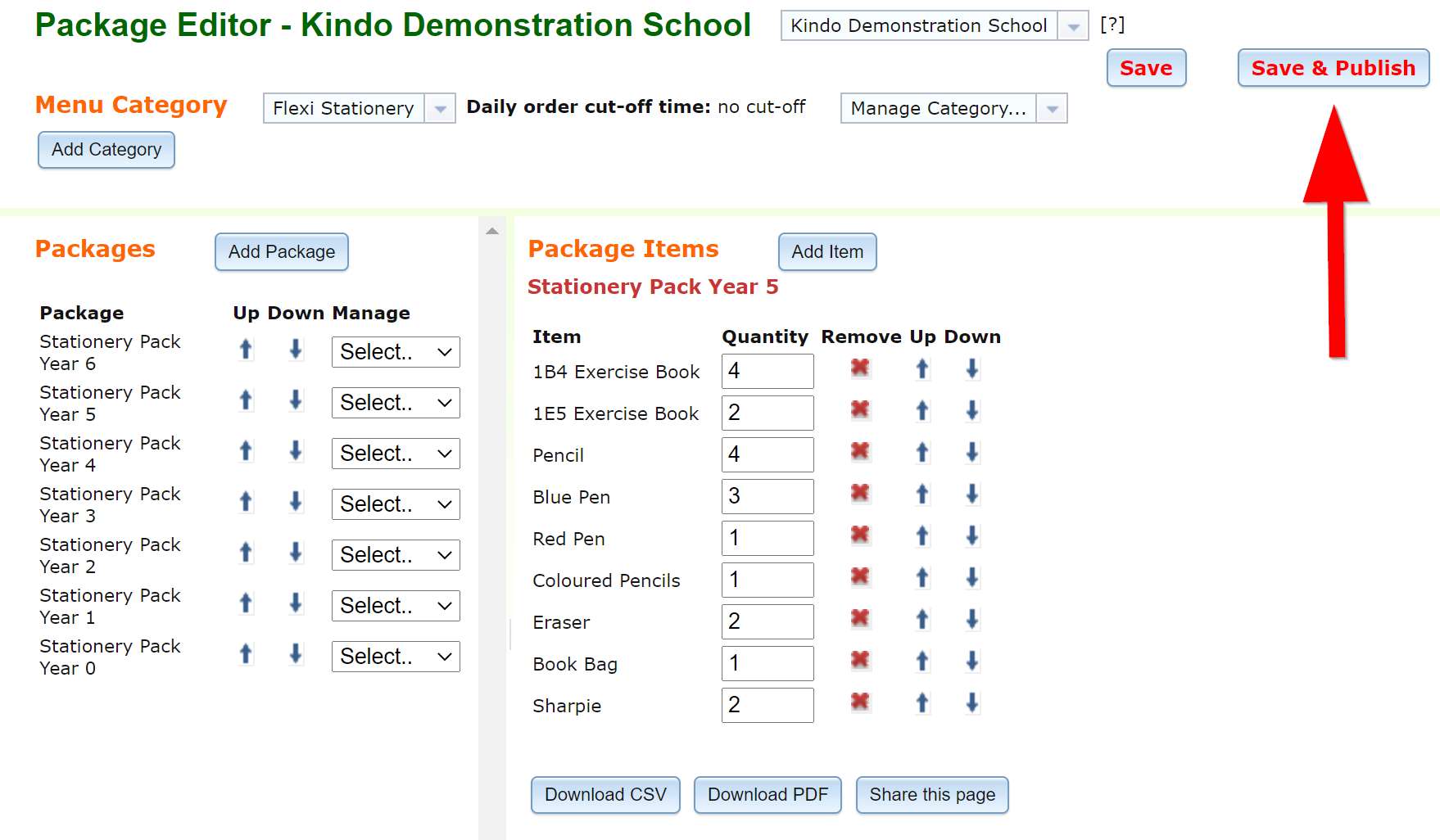Screen dimensions: 1440x840
Task: Click the Add Category button
Action: click(106, 150)
